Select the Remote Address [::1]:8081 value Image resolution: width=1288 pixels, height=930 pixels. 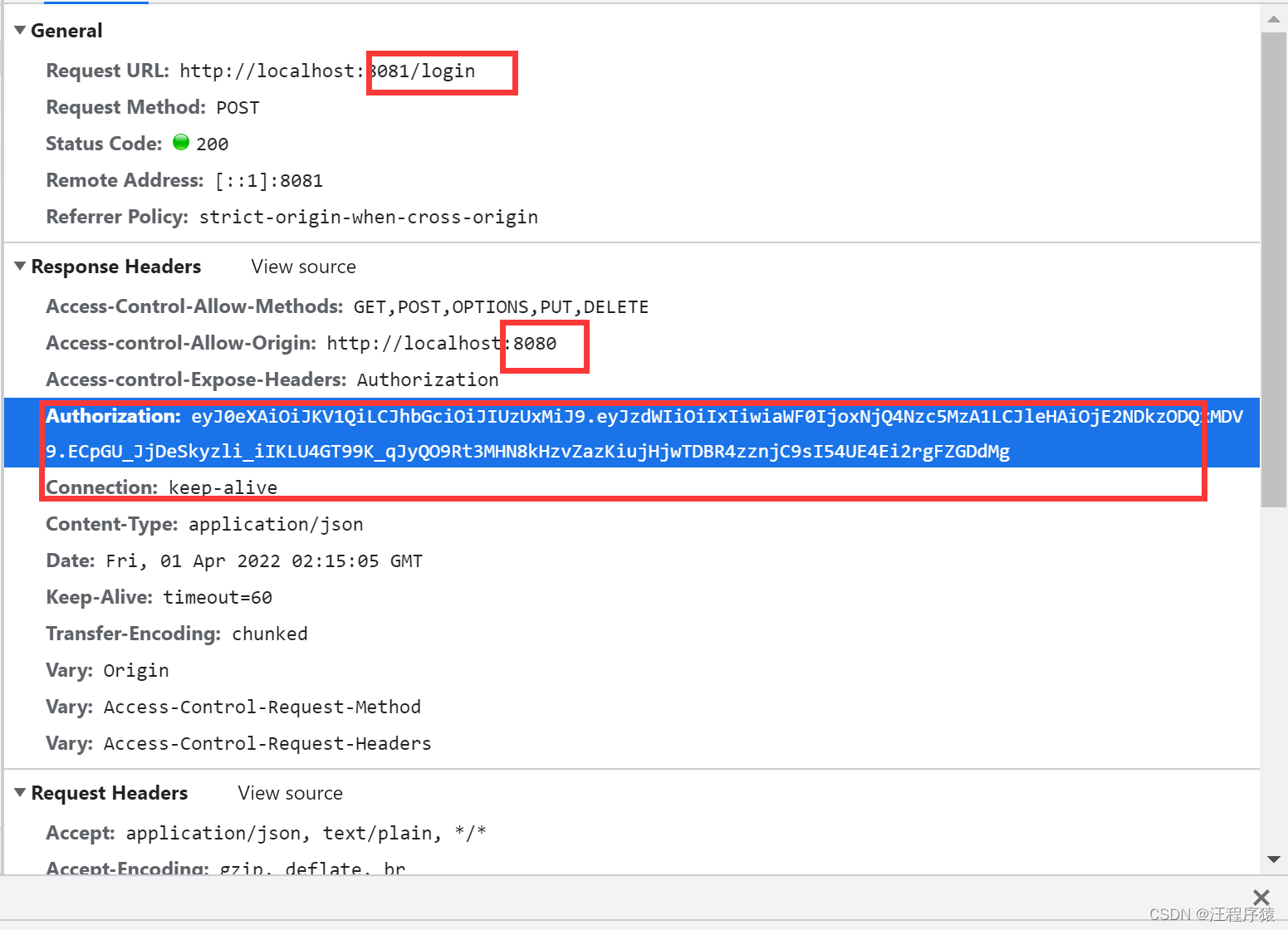[x=269, y=180]
